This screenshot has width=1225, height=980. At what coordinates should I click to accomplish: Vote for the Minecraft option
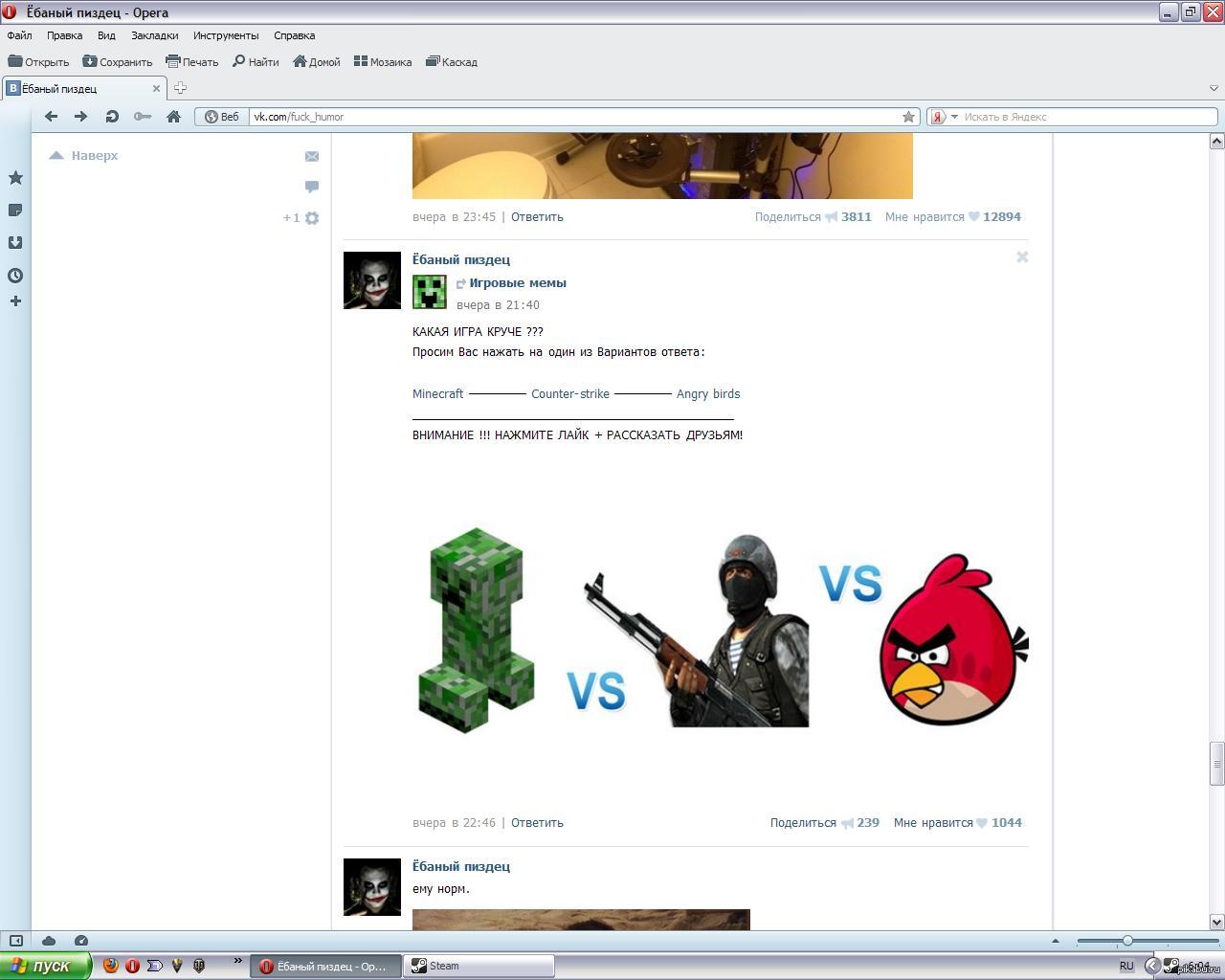(x=437, y=394)
